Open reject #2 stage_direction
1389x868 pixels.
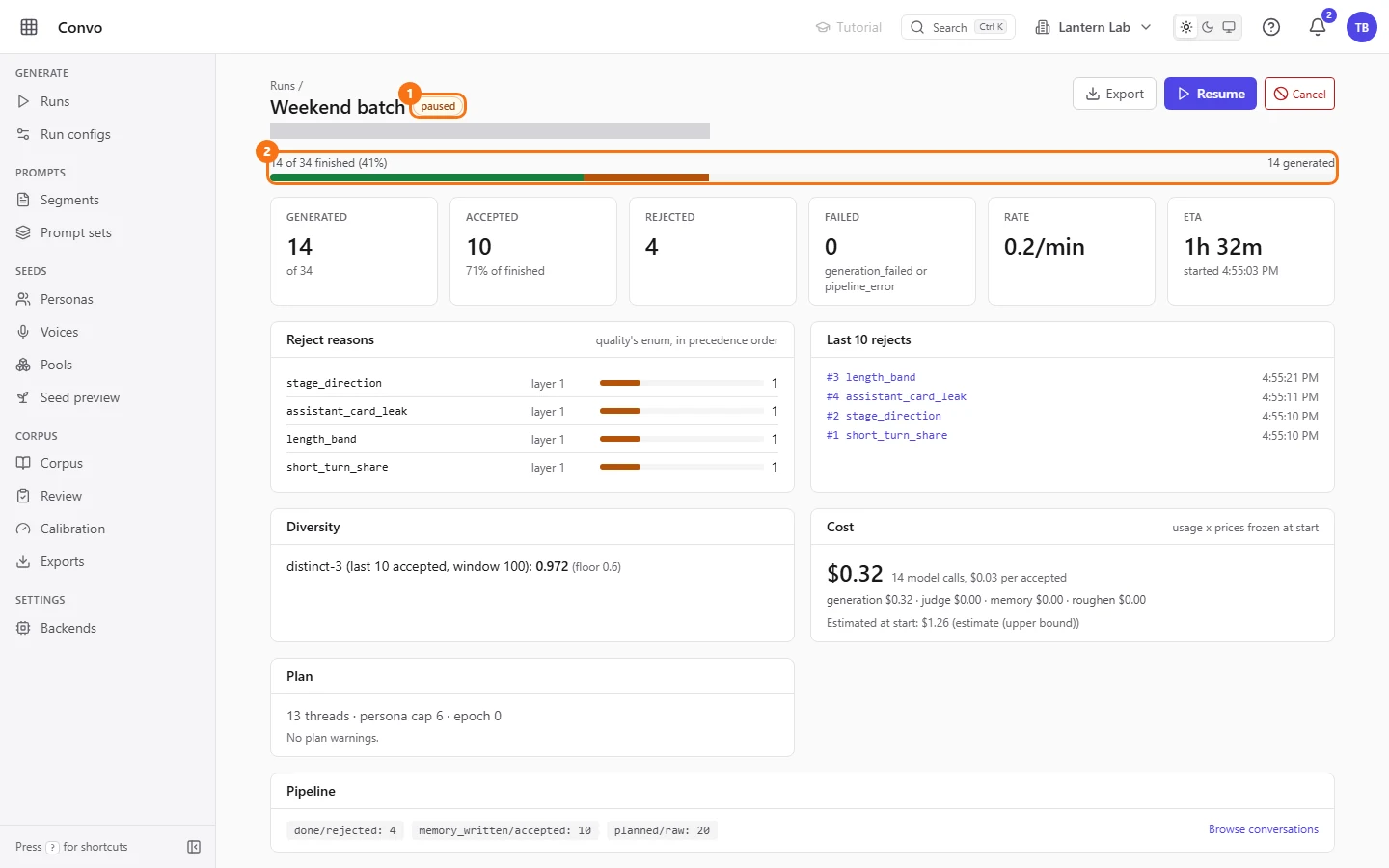(x=884, y=416)
